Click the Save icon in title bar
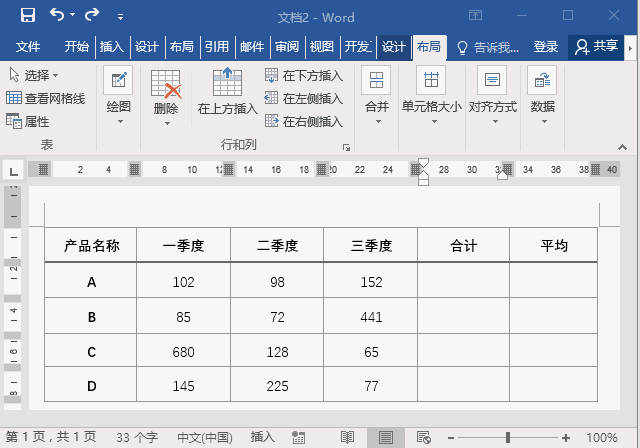Viewport: 640px width, 448px height. pos(27,15)
